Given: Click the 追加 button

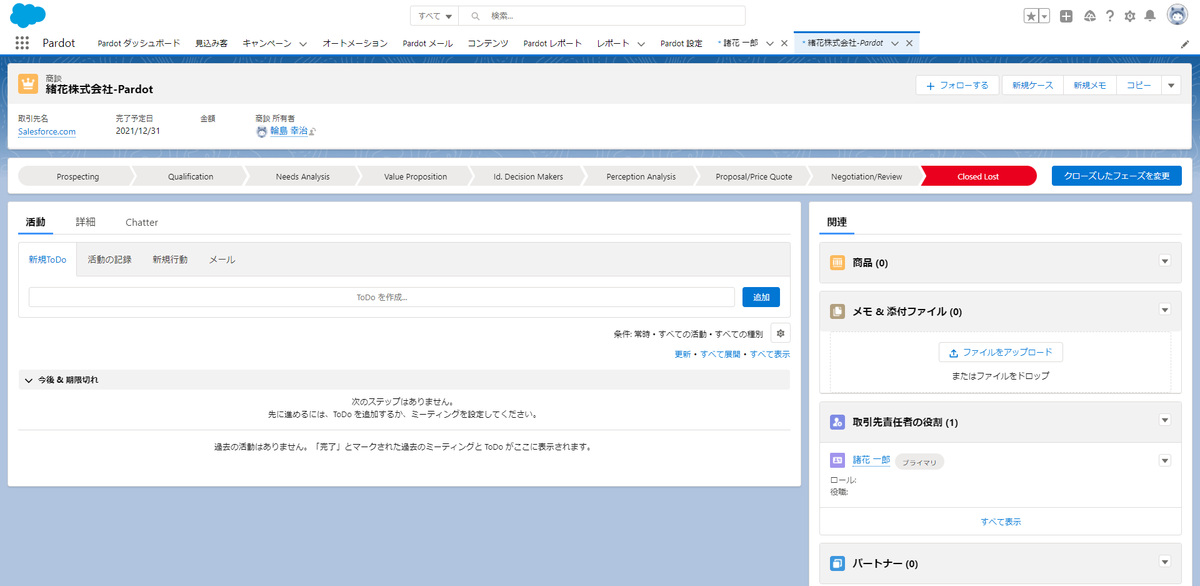Looking at the screenshot, I should pyautogui.click(x=761, y=297).
